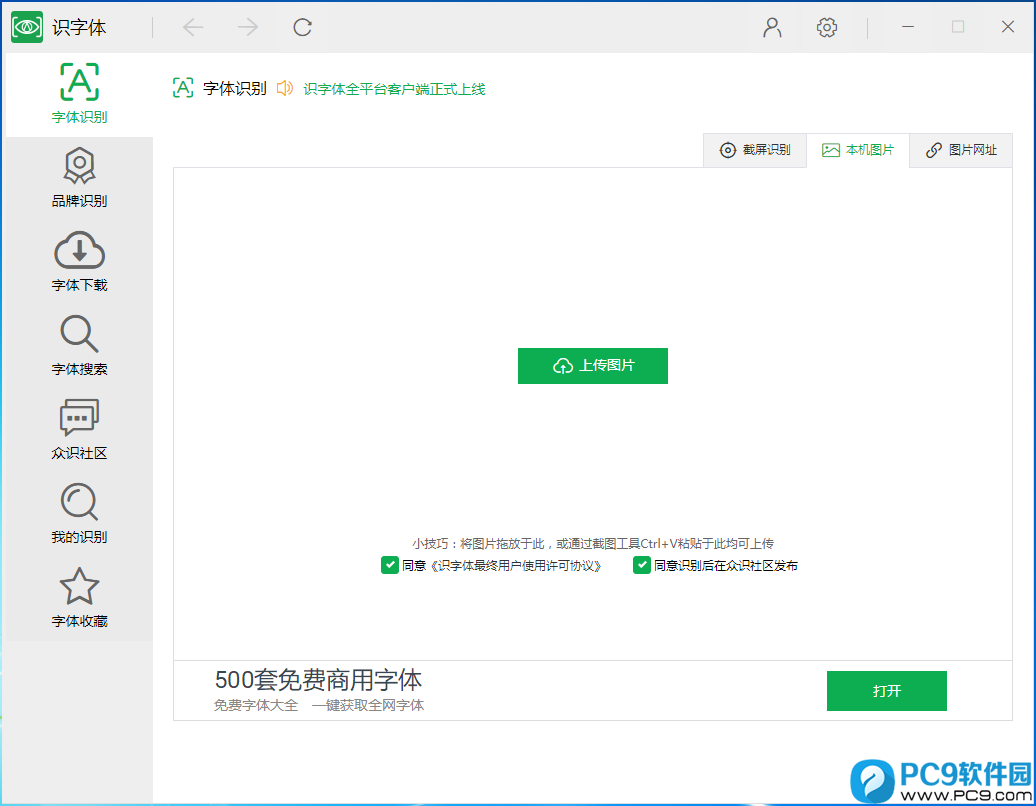Click the 打开 button
The image size is (1036, 806).
pyautogui.click(x=887, y=691)
